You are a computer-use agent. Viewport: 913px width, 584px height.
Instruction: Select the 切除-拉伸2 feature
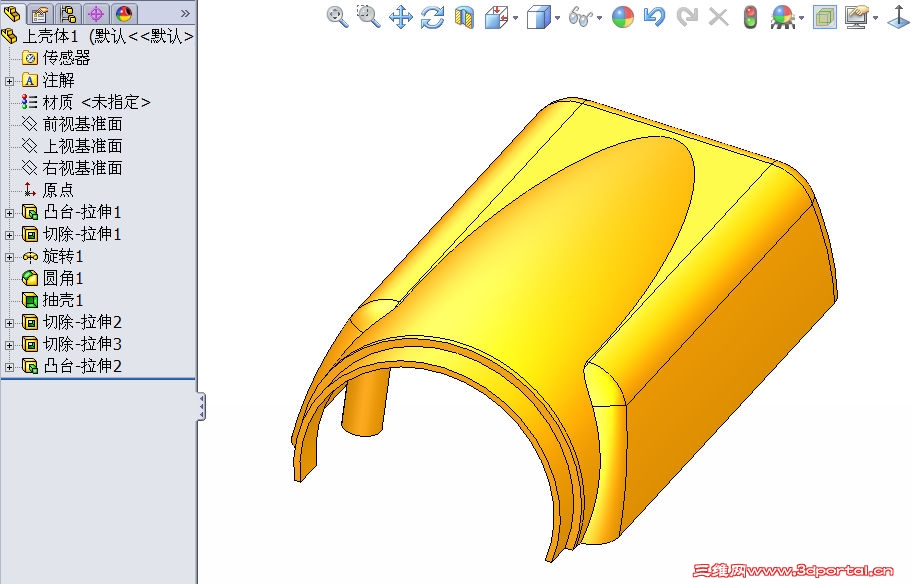point(82,322)
